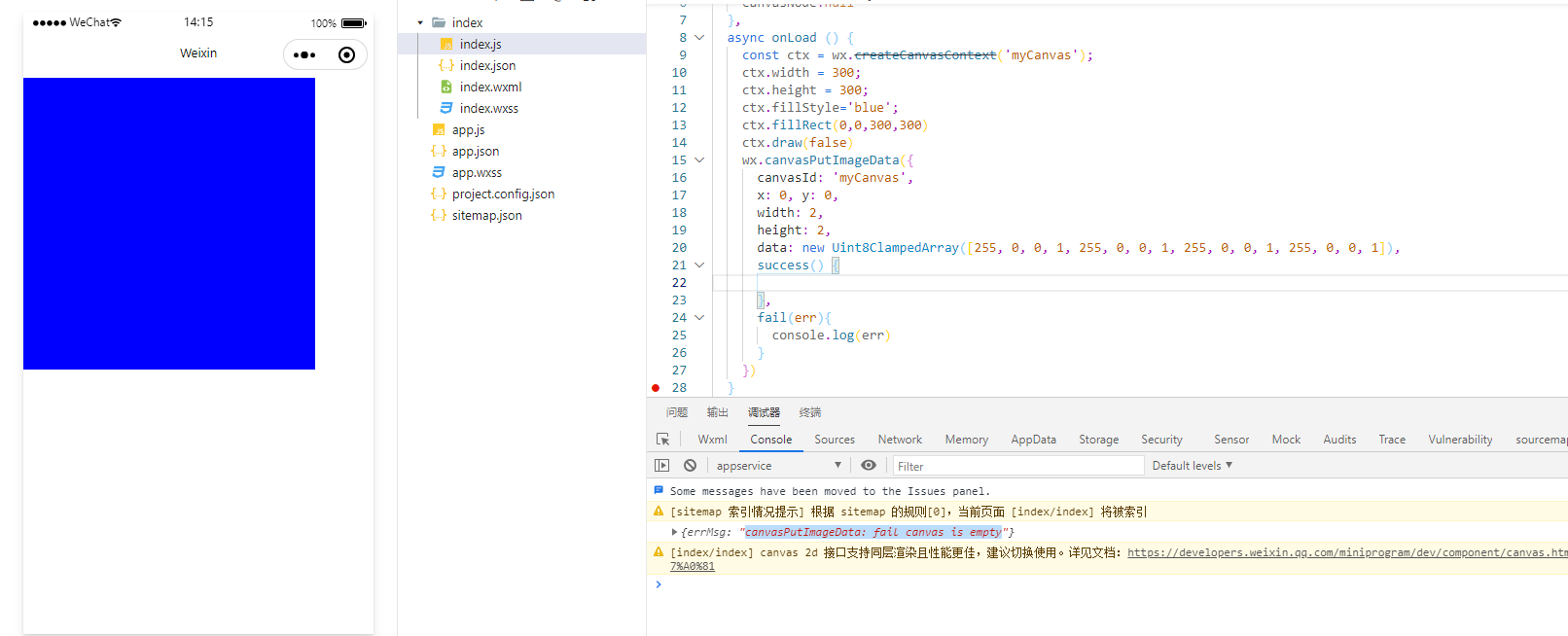Screen dimensions: 1568x636
Task: Open the Network devtools tab
Action: tap(900, 440)
